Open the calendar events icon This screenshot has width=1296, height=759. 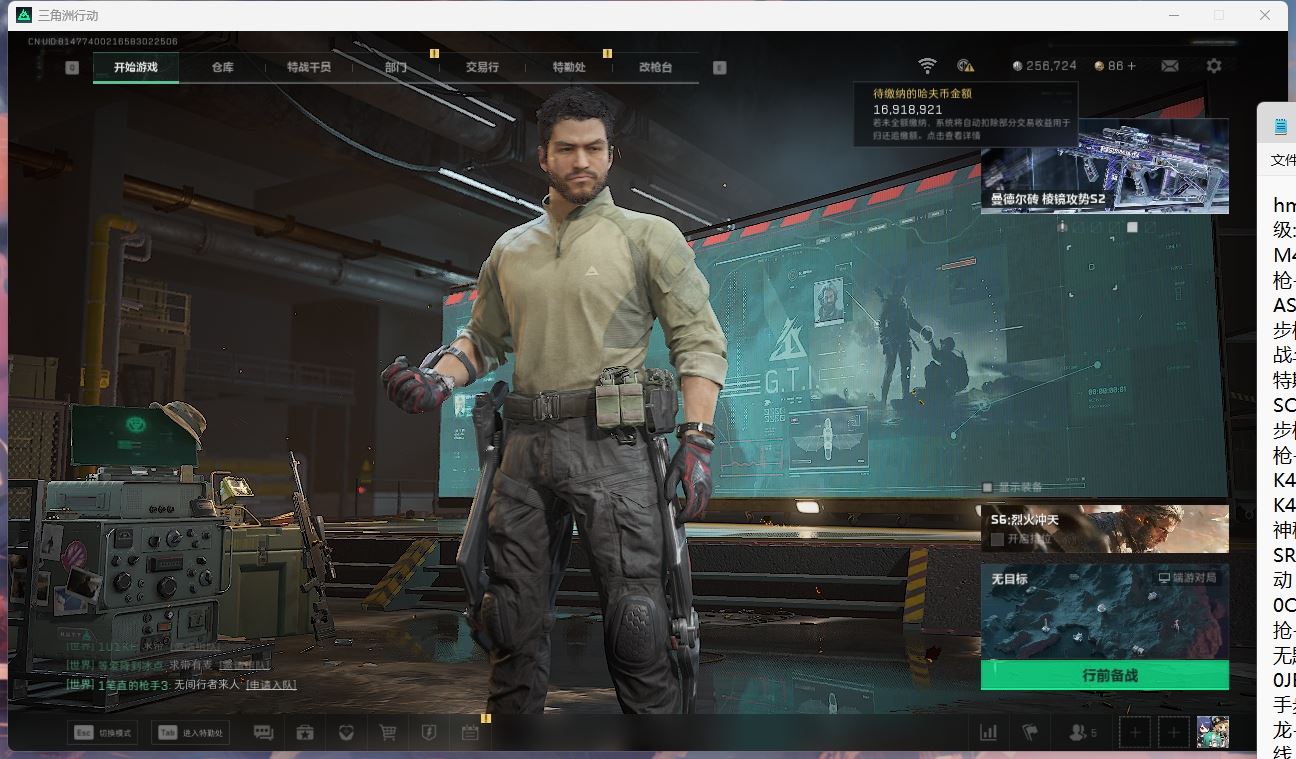[x=470, y=733]
